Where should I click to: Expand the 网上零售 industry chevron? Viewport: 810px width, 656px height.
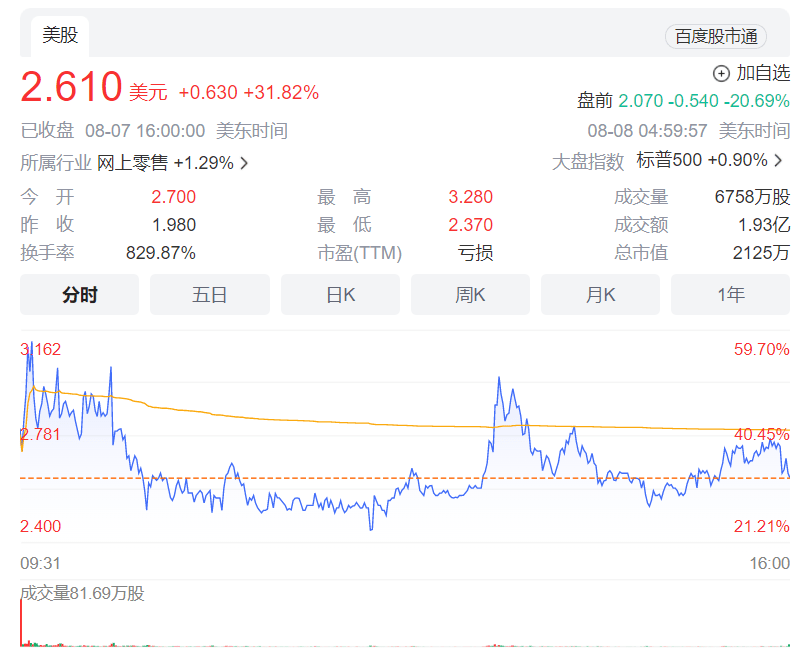pyautogui.click(x=244, y=163)
